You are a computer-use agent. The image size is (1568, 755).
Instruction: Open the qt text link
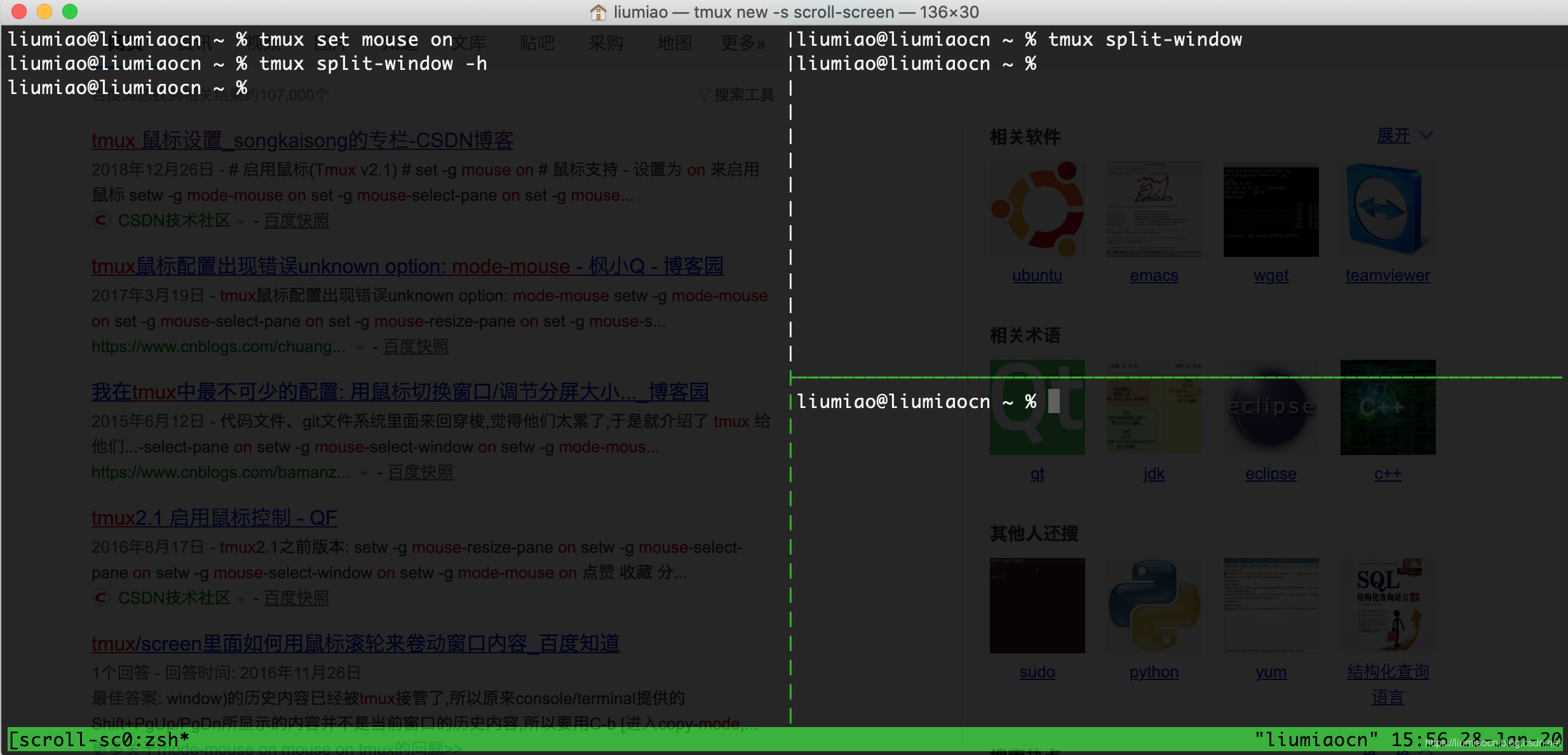[x=1037, y=474]
